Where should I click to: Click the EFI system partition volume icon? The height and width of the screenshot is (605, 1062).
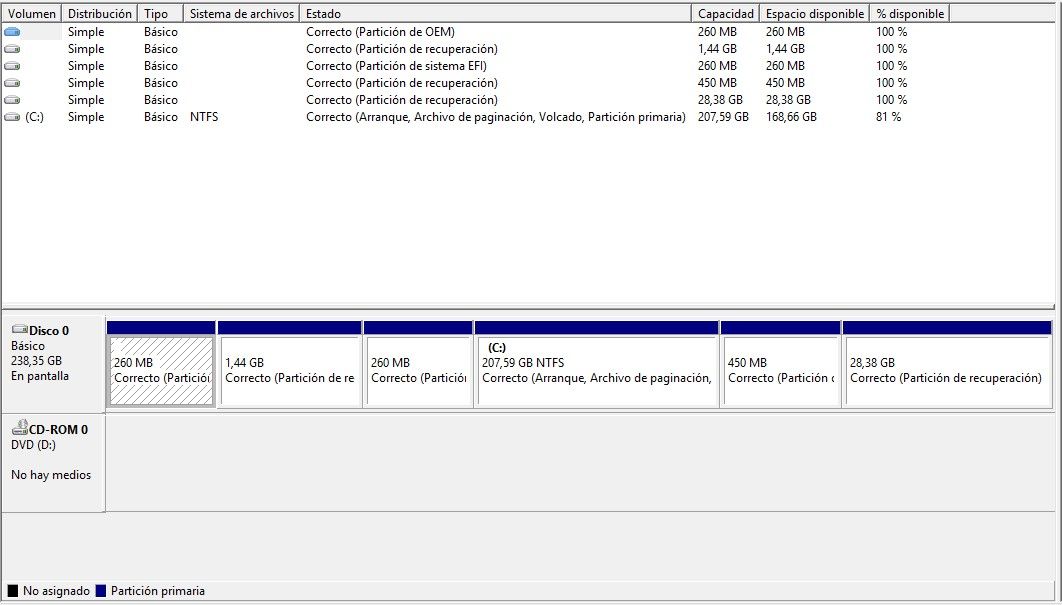pyautogui.click(x=12, y=65)
